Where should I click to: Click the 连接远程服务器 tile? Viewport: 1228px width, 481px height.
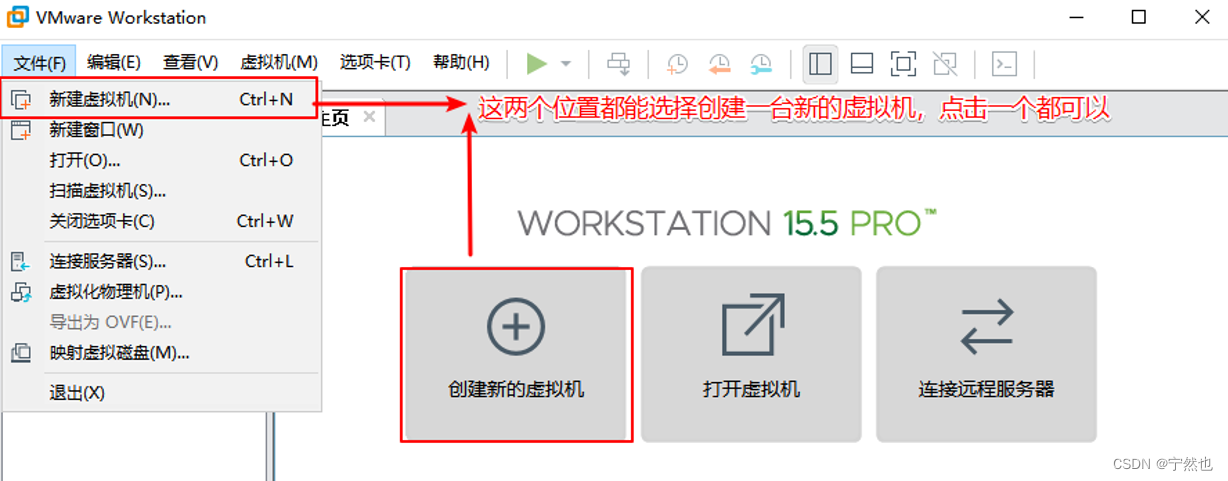click(x=986, y=354)
